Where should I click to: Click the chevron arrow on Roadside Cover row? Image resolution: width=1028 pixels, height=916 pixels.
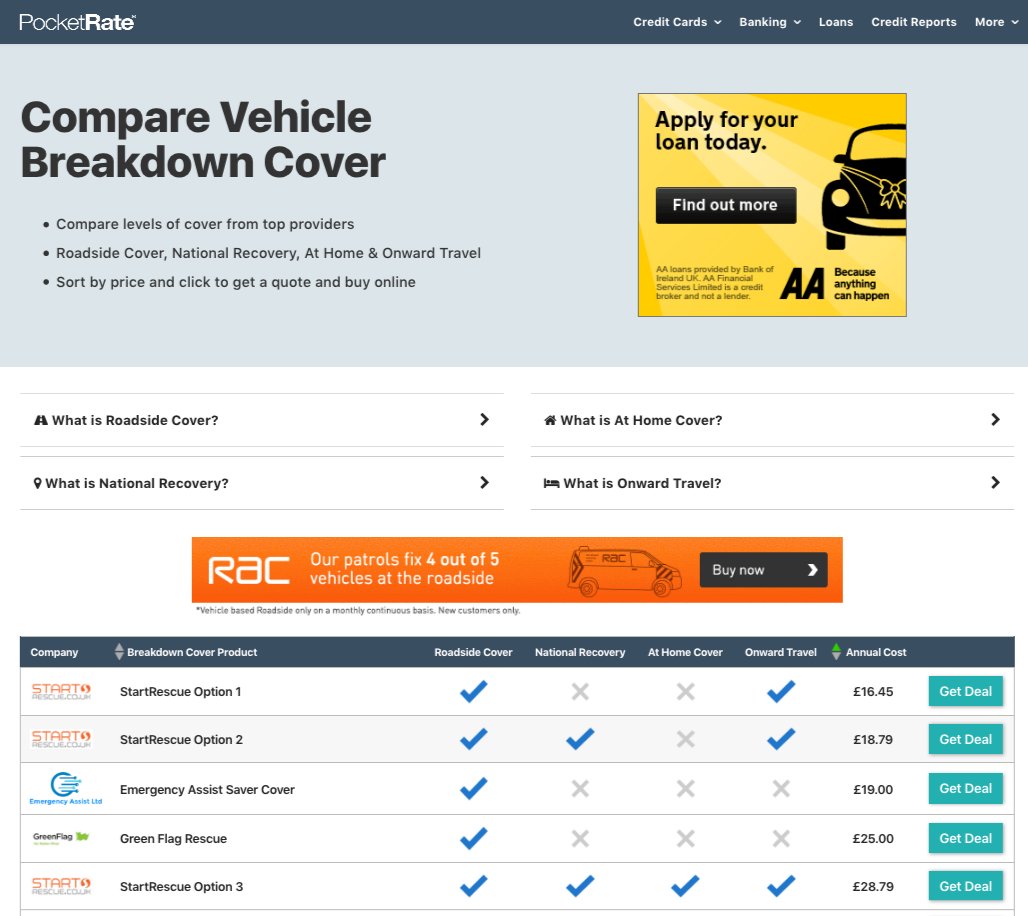point(484,420)
